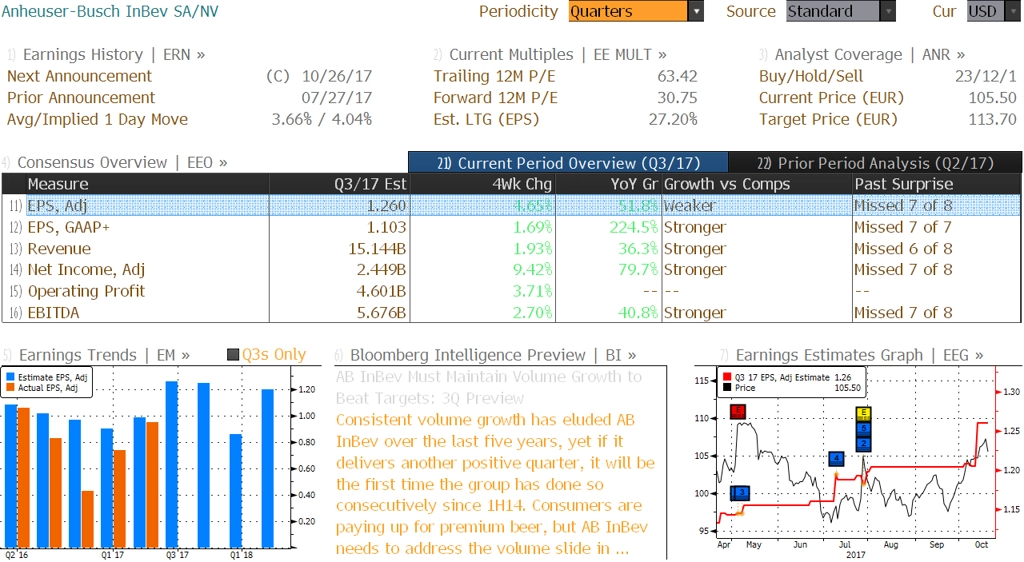Click the black Price legend swatch
1024x562 pixels.
727,388
